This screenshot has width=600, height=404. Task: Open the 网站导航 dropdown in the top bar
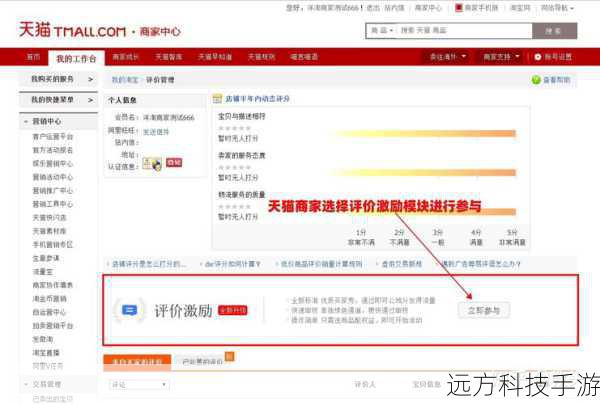click(557, 8)
